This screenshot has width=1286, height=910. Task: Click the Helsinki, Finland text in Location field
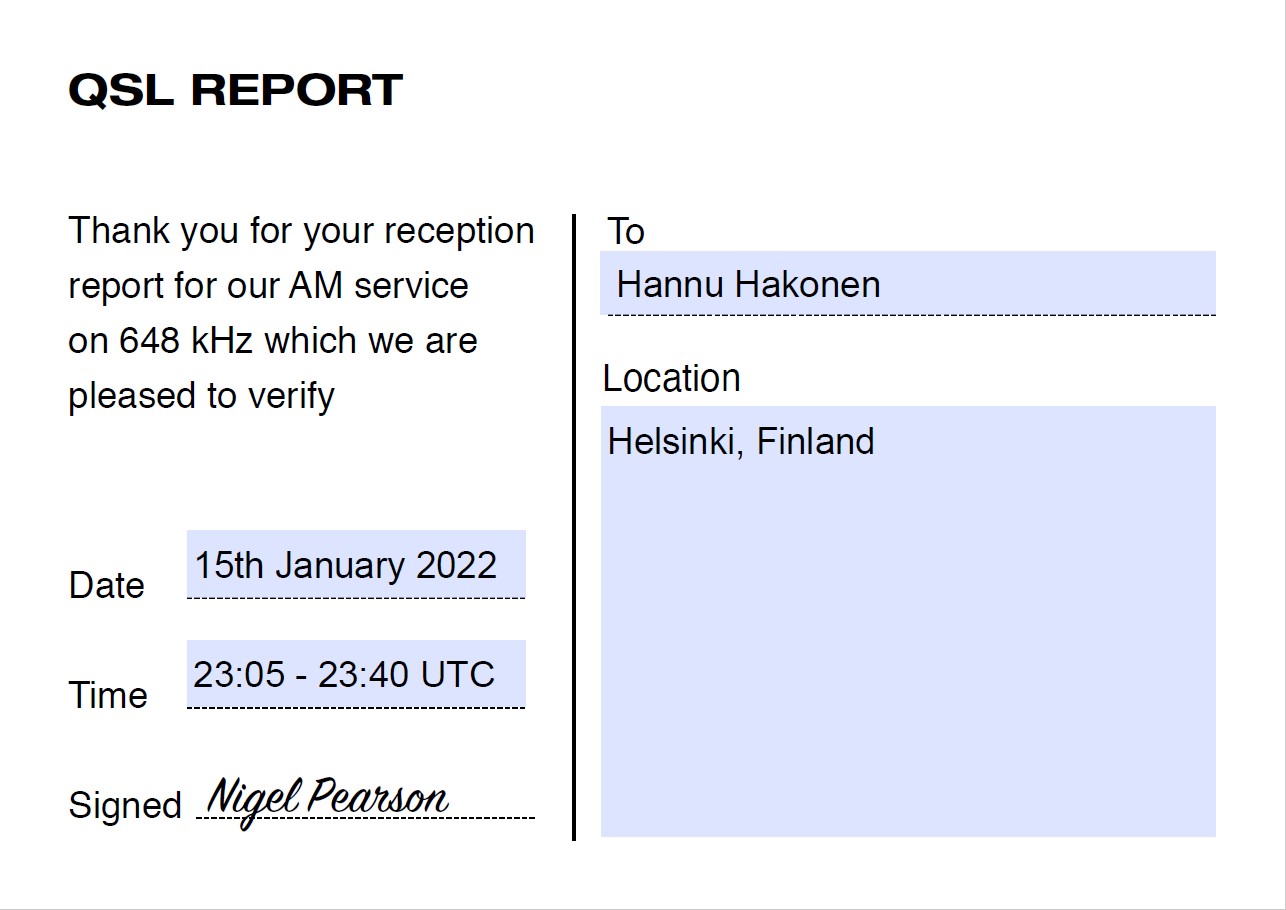pos(741,441)
